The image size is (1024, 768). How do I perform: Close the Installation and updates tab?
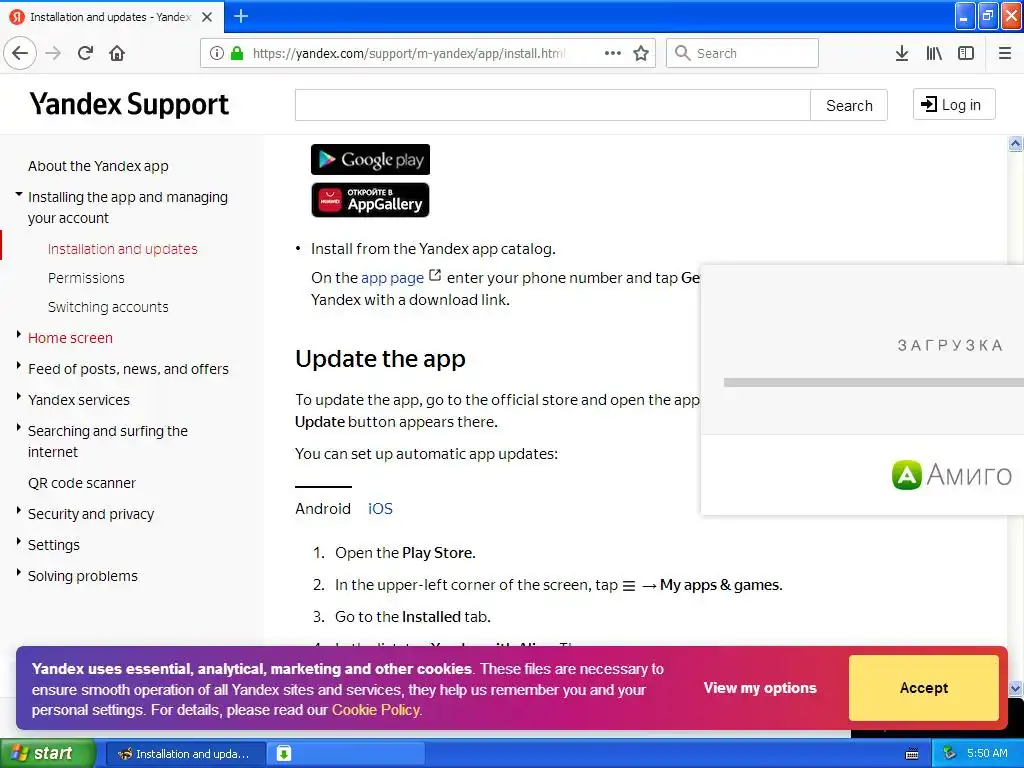207,17
